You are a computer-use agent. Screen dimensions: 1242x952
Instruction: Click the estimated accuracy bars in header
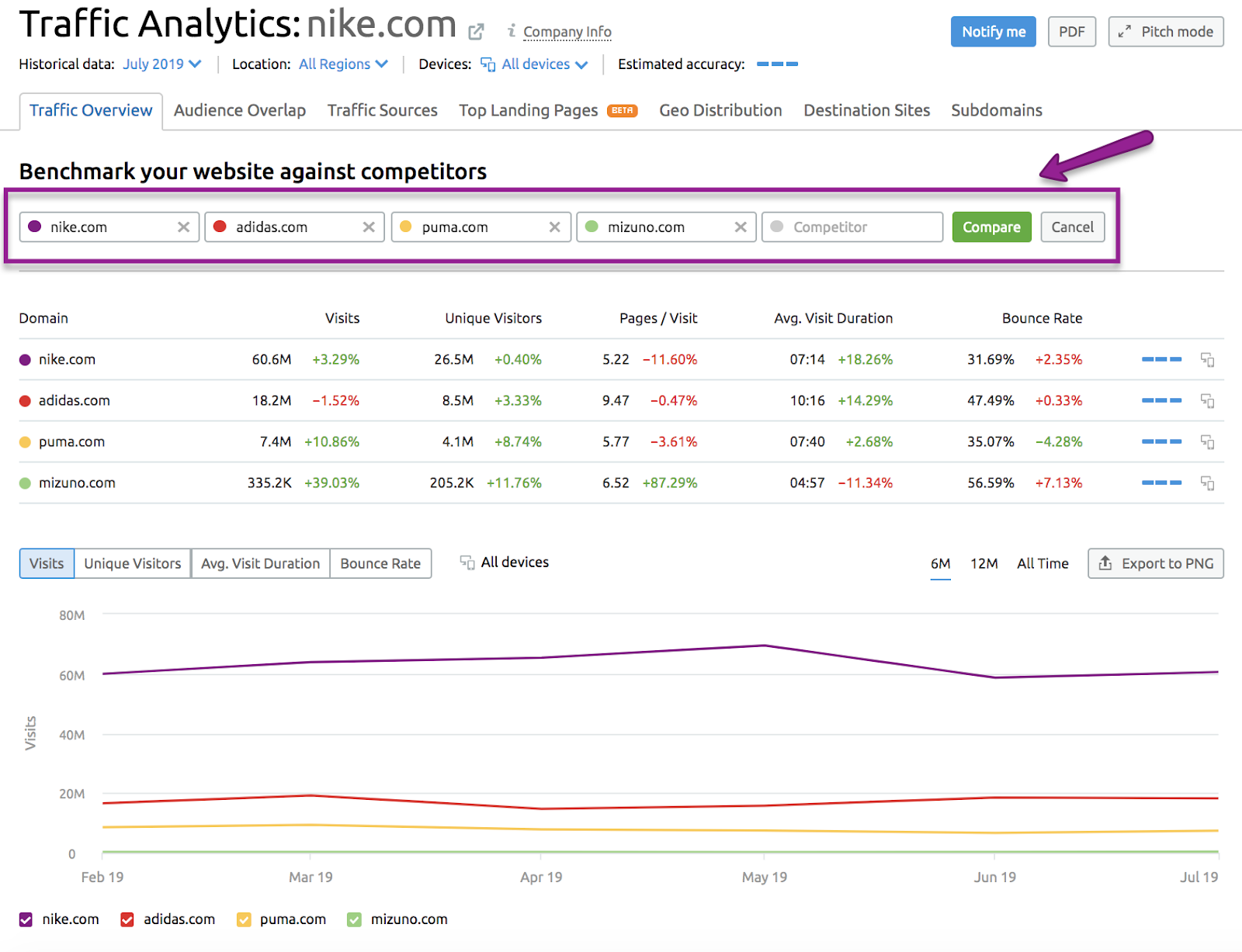tap(777, 64)
